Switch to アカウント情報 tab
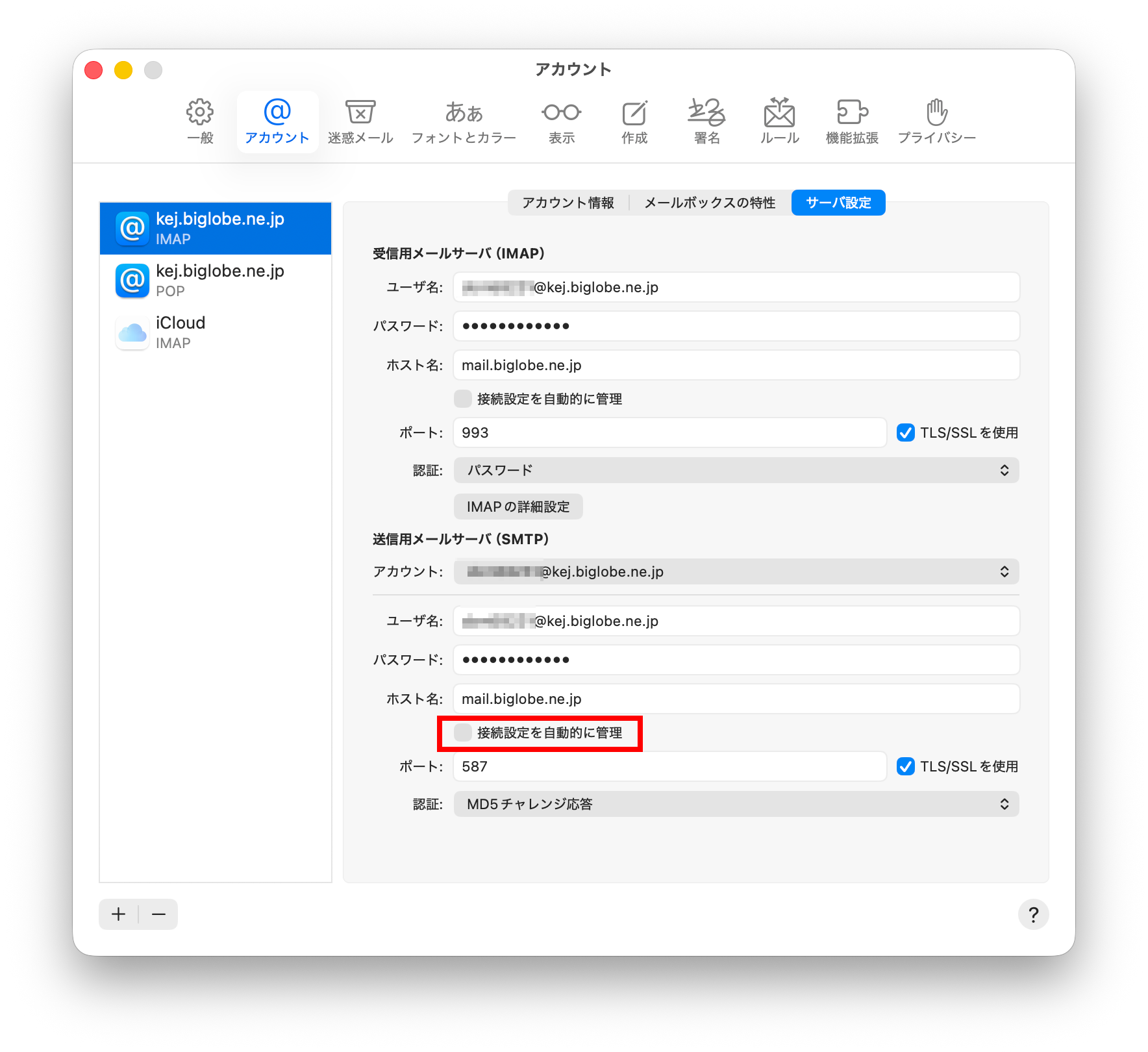Screen dimensions: 1148x1052 (x=568, y=203)
